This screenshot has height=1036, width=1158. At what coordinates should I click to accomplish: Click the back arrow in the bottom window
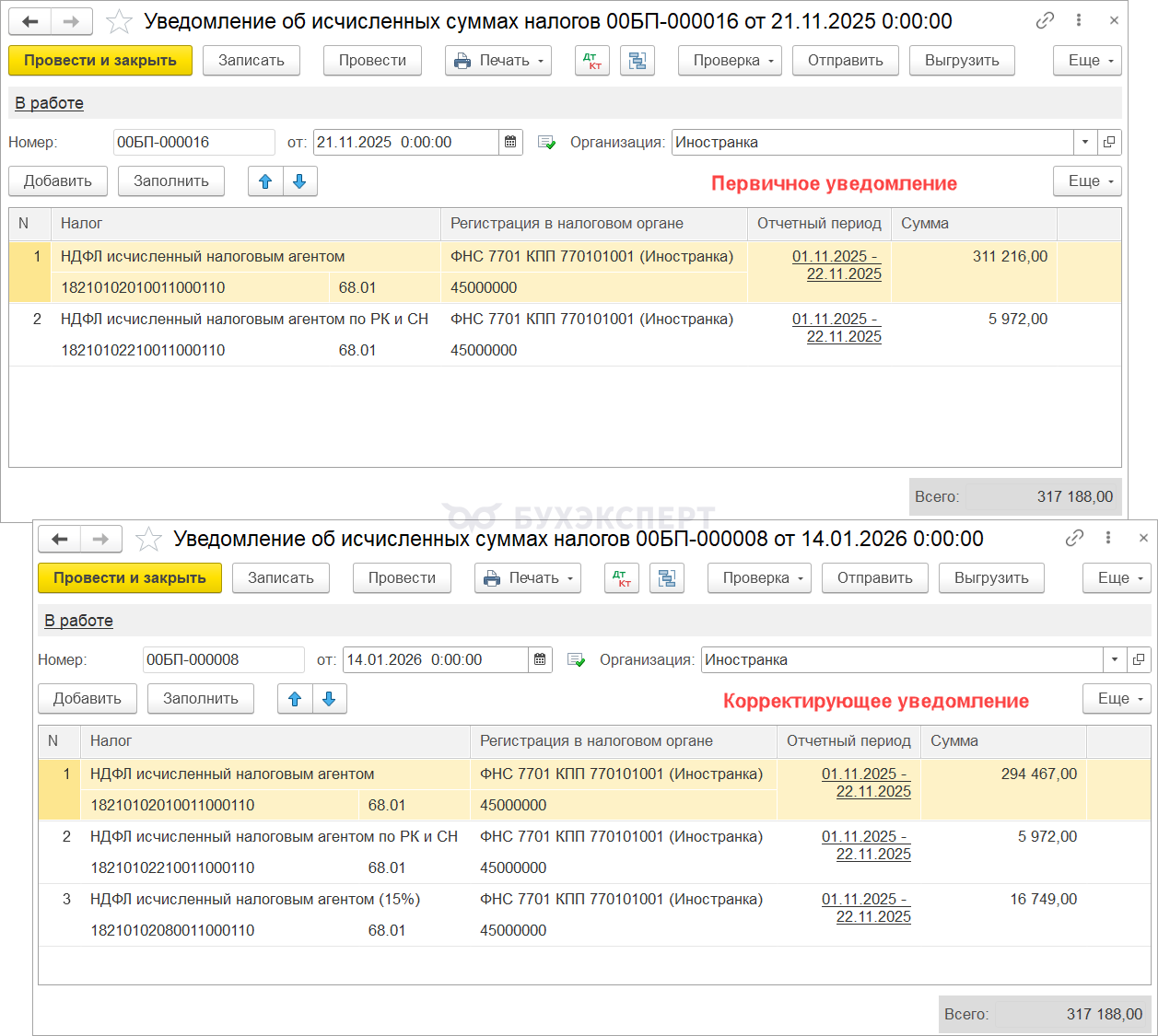click(60, 539)
